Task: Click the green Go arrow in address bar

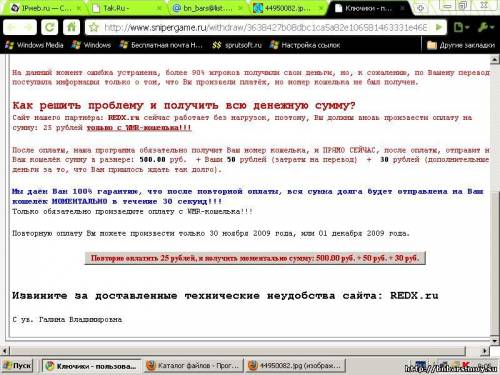Action: pos(439,27)
